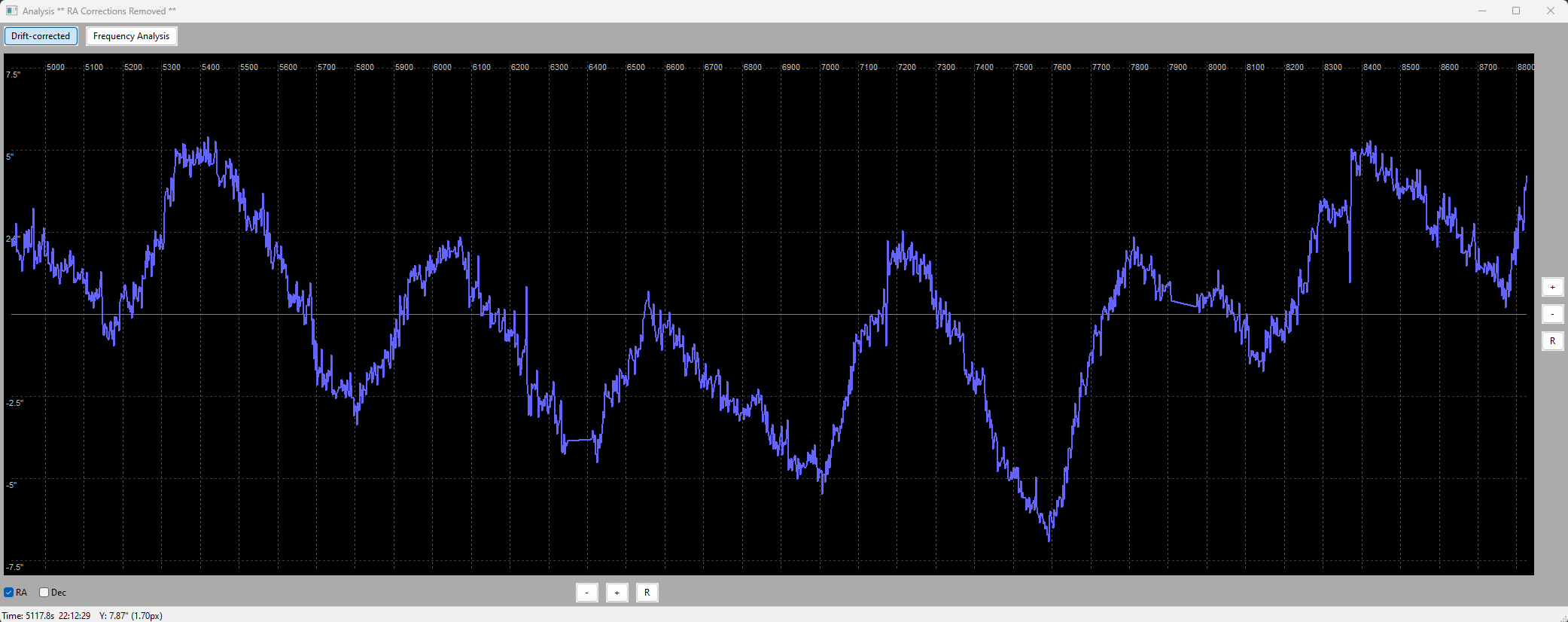The width and height of the screenshot is (1568, 622).
Task: Click the -5" vertical axis label
Action: click(11, 485)
